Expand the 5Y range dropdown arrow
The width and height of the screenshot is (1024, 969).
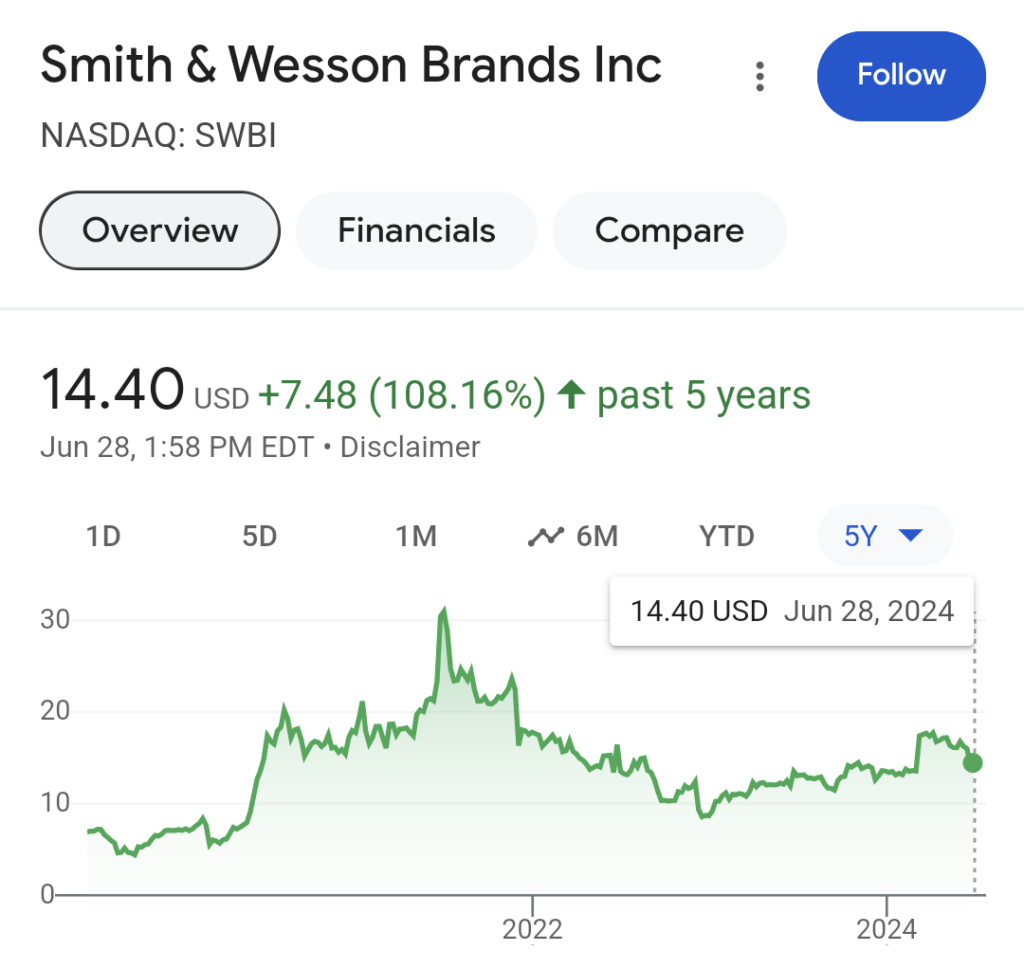(910, 536)
